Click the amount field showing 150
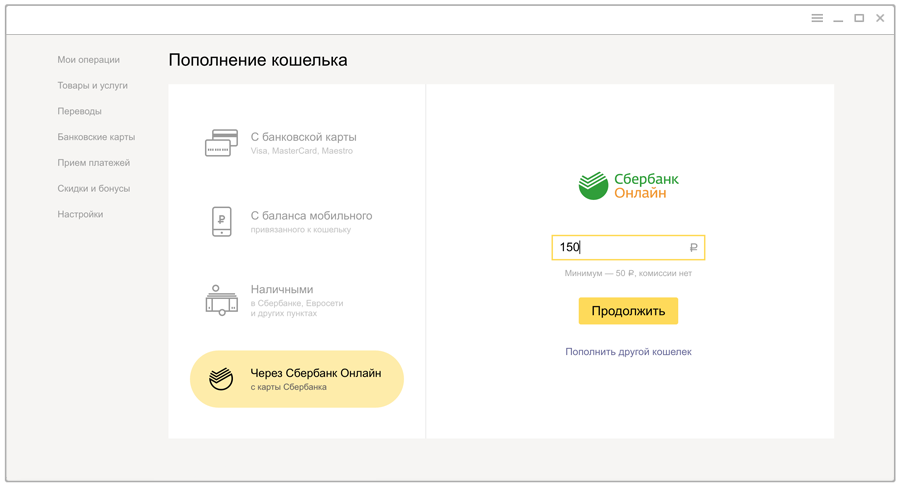Image resolution: width=900 pixels, height=486 pixels. pos(628,247)
